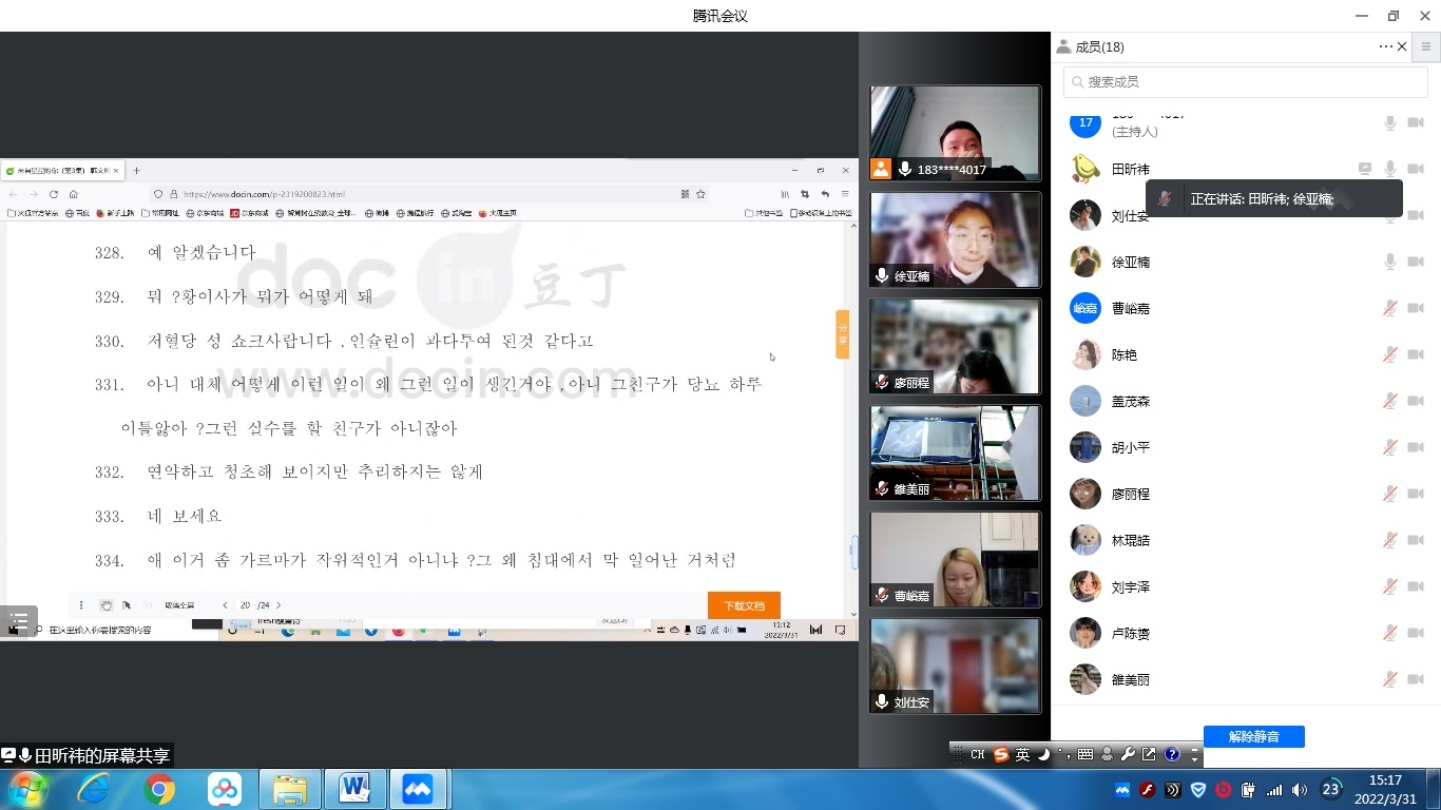Screen dimensions: 1441x810
Task: Close the members panel
Action: pos(1402,47)
